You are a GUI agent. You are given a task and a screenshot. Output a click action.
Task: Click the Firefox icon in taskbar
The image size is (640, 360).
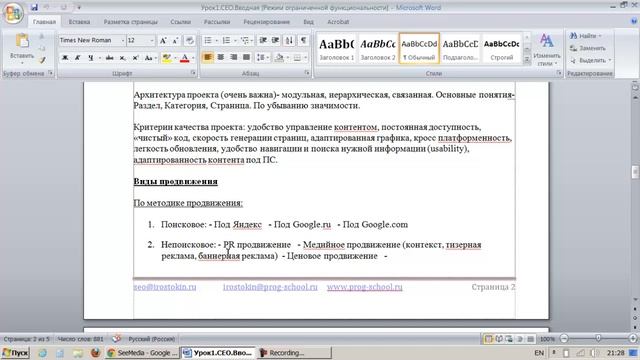95,353
